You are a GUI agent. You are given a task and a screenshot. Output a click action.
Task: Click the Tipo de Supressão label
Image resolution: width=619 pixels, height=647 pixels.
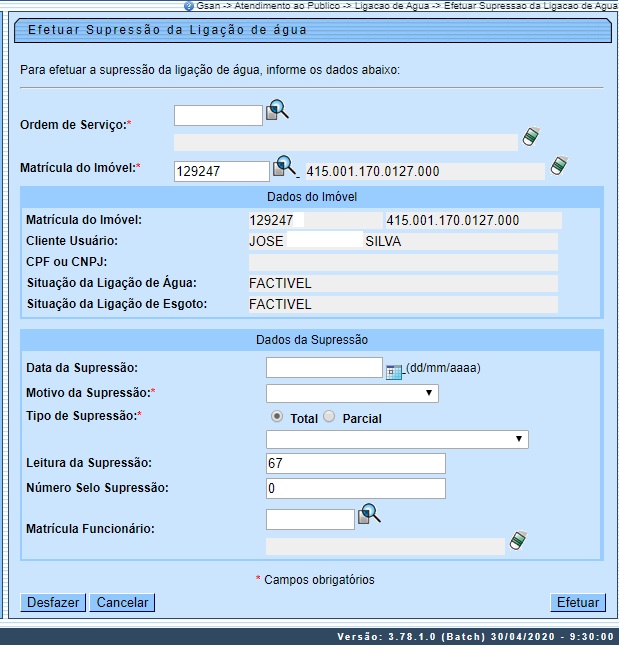pyautogui.click(x=84, y=416)
